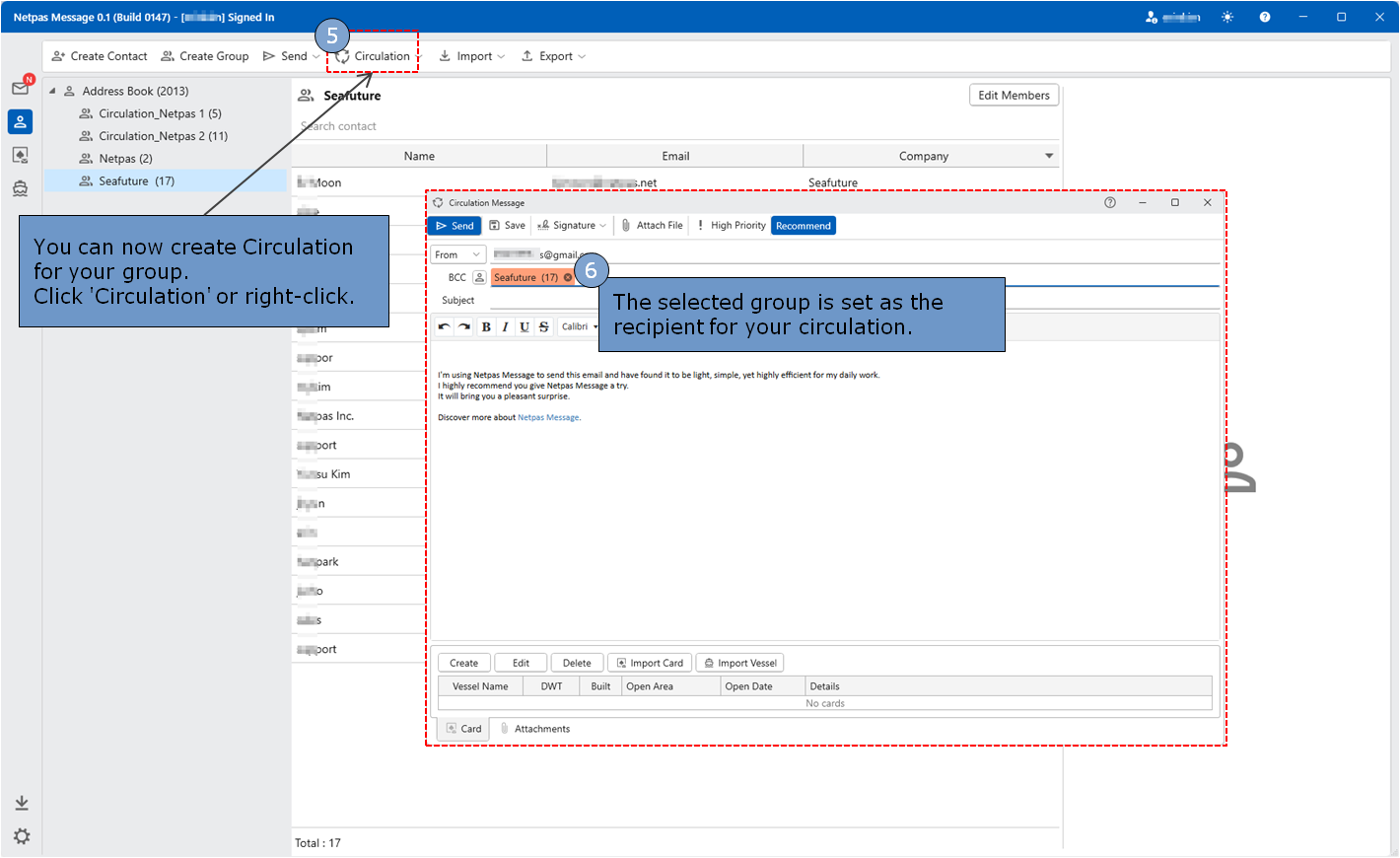This screenshot has height=858, width=1400.
Task: Click the Delete card button
Action: click(577, 663)
